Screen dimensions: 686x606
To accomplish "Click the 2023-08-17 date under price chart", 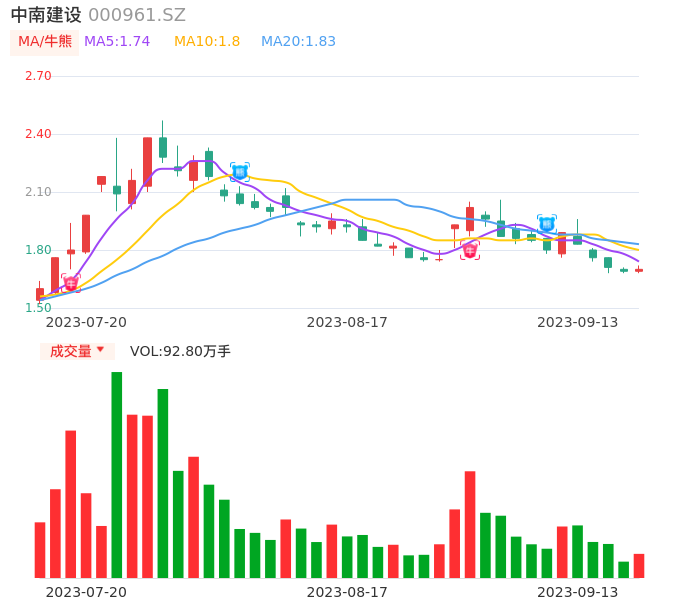I will [x=347, y=322].
